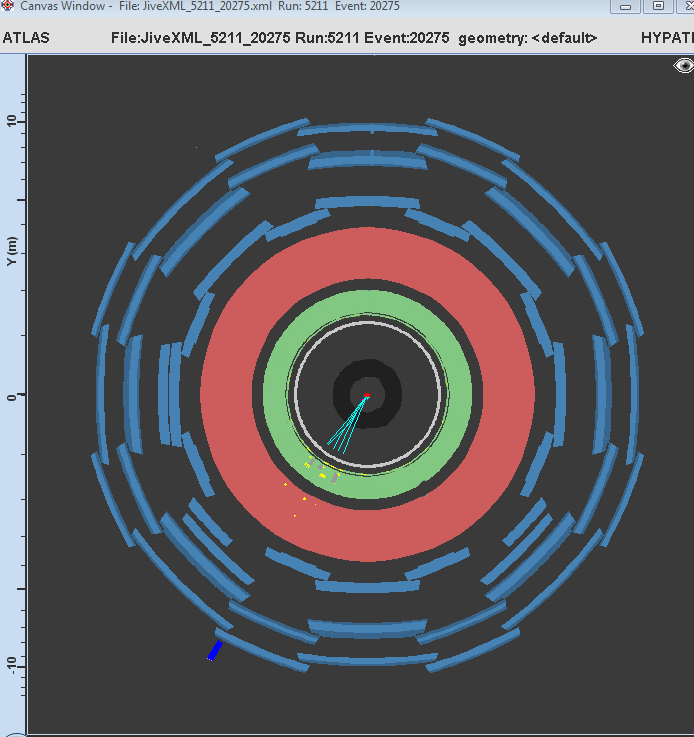Click the geometry: <default> label
The image size is (694, 737).
point(527,38)
